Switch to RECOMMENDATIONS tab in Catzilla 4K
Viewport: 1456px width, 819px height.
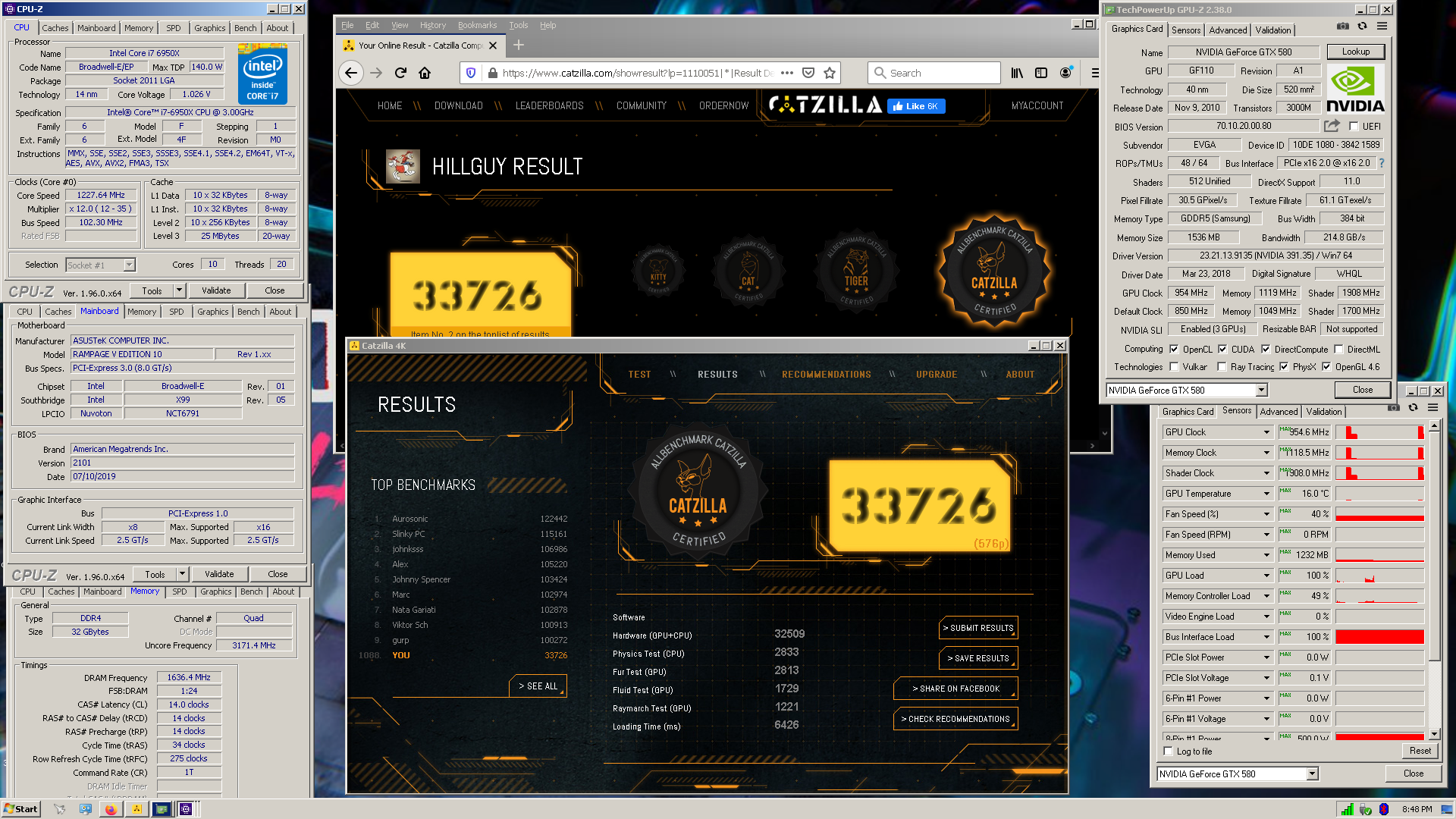(826, 375)
